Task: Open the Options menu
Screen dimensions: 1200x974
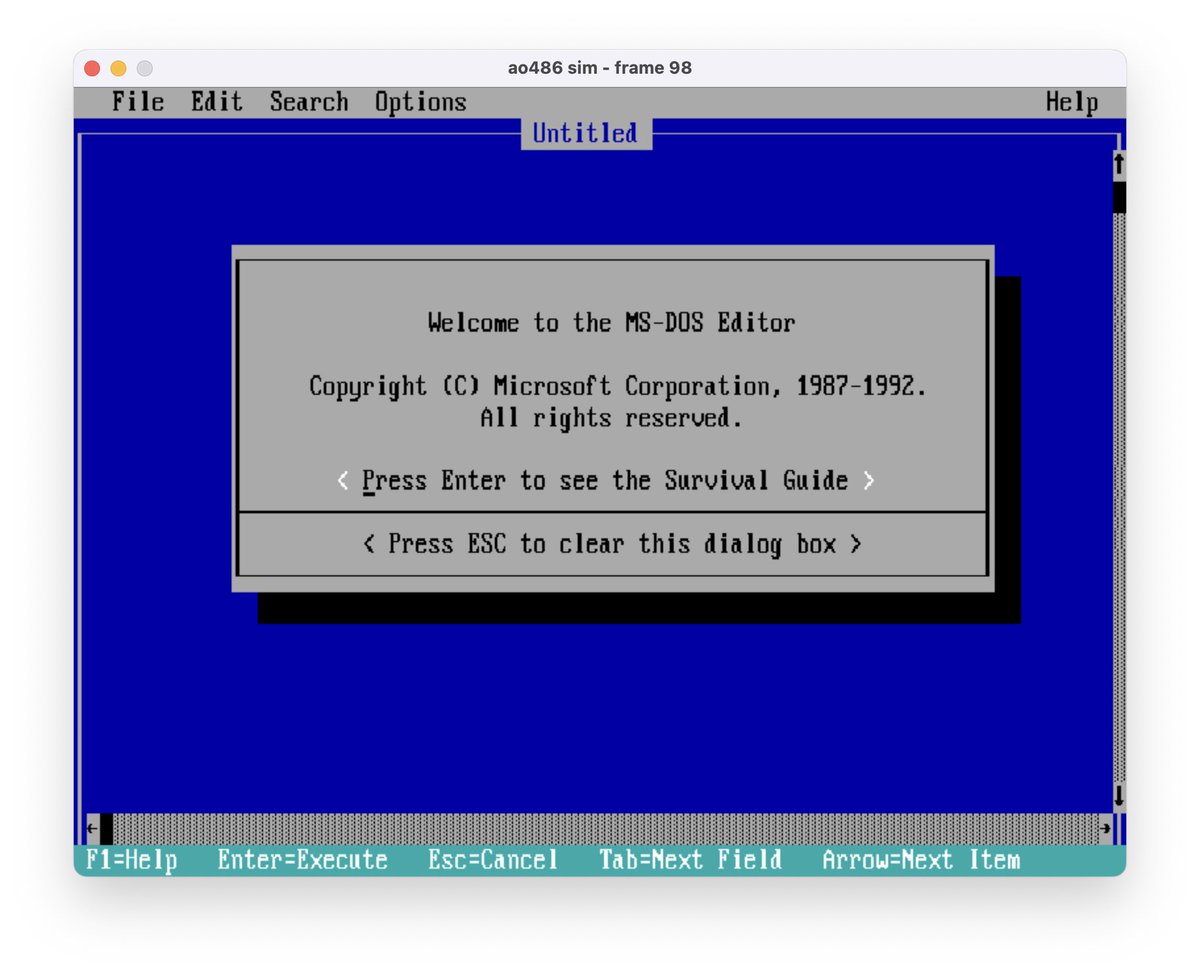Action: (421, 102)
